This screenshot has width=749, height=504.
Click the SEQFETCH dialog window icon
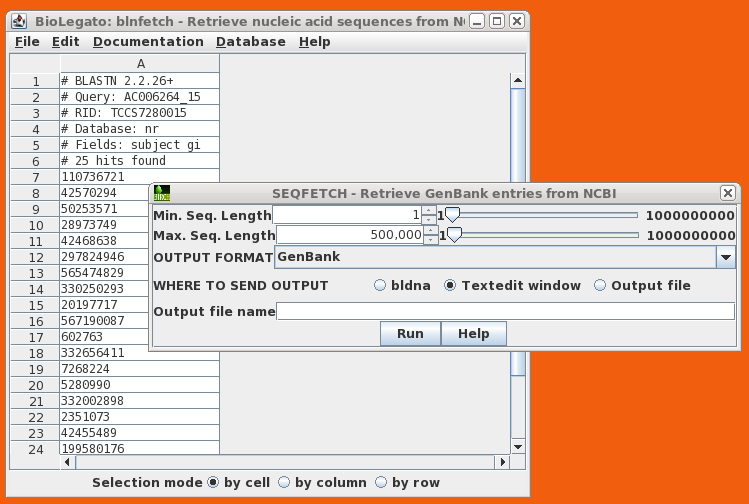161,193
